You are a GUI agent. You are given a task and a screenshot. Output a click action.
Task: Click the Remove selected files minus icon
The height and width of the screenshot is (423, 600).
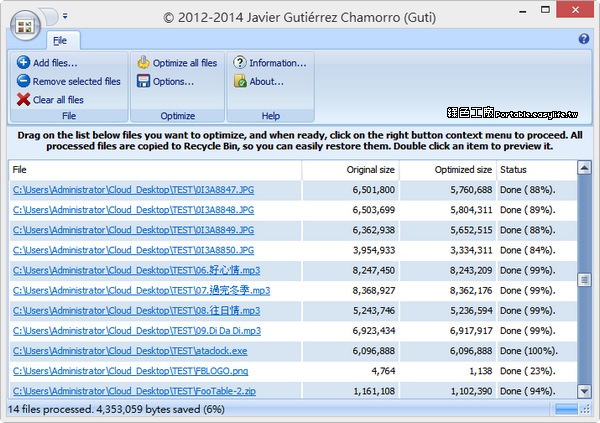click(23, 81)
